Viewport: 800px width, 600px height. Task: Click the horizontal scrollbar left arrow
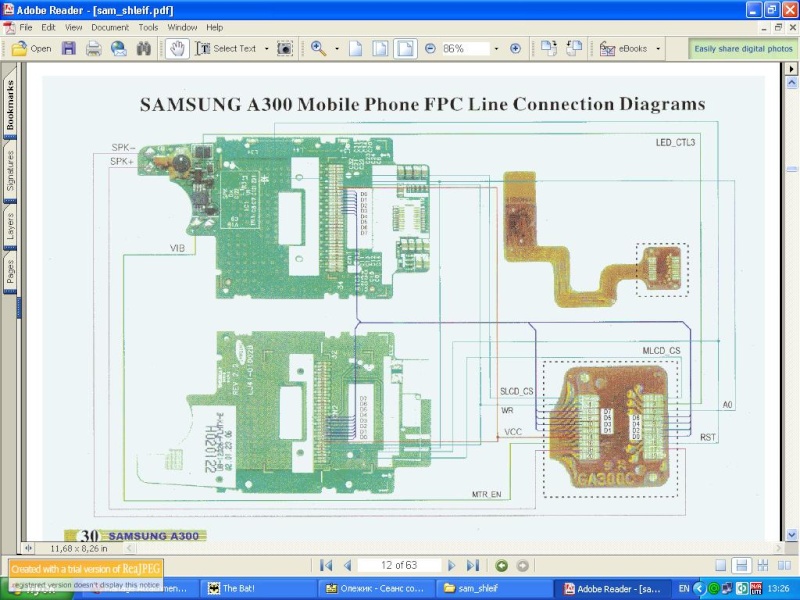(x=130, y=548)
